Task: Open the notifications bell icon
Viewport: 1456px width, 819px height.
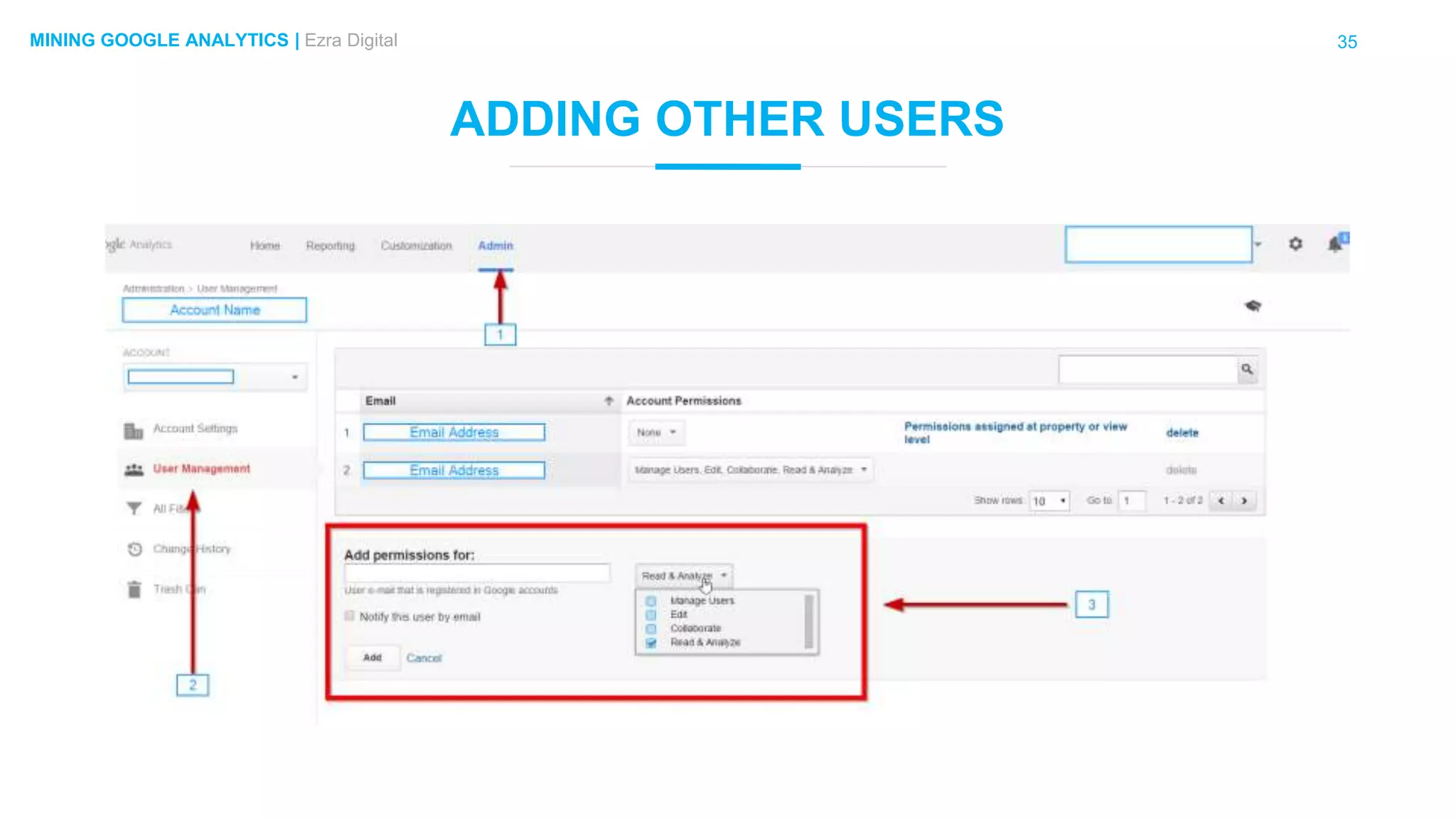Action: tap(1336, 243)
